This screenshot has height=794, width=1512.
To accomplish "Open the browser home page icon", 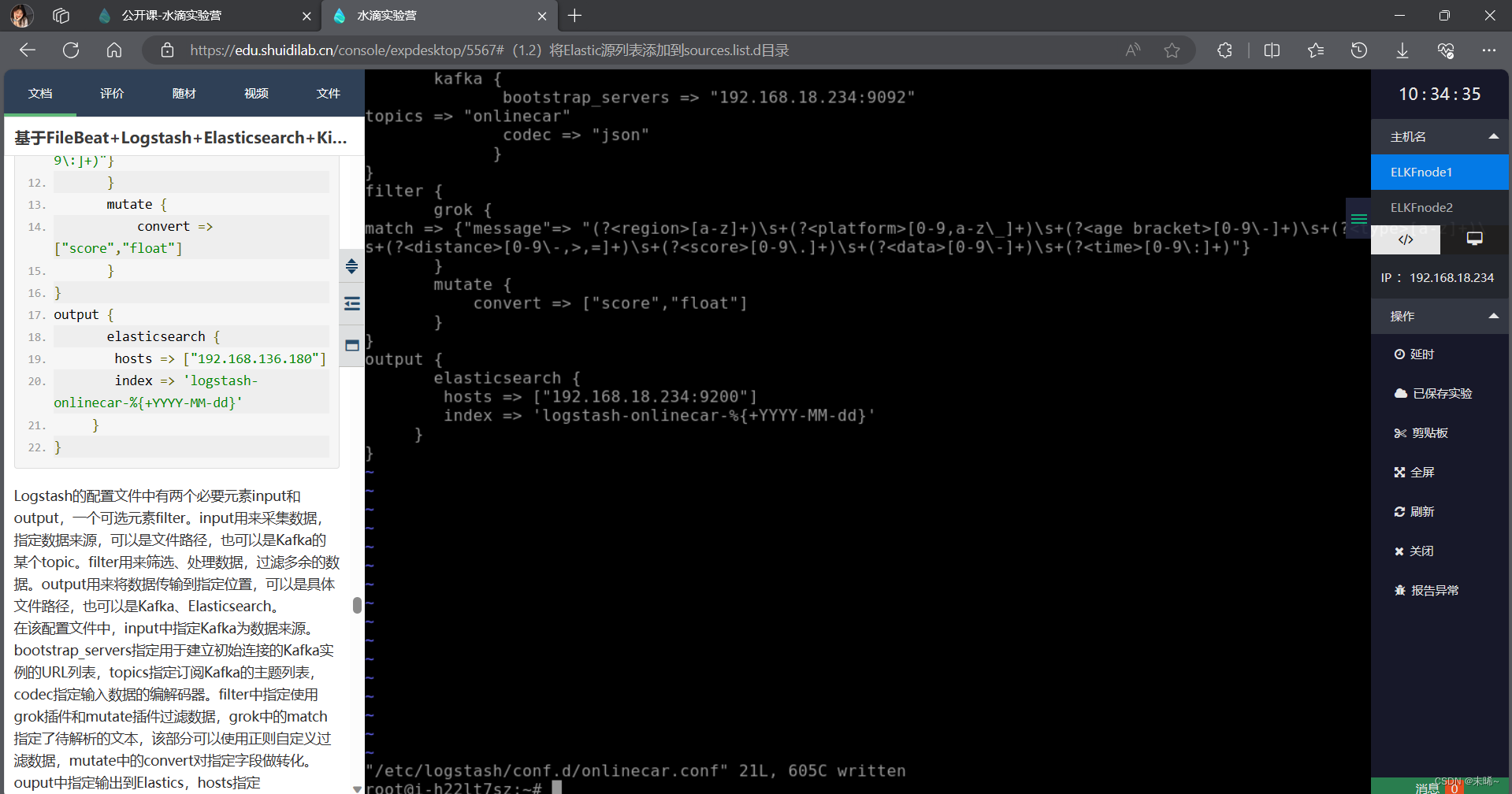I will (114, 50).
